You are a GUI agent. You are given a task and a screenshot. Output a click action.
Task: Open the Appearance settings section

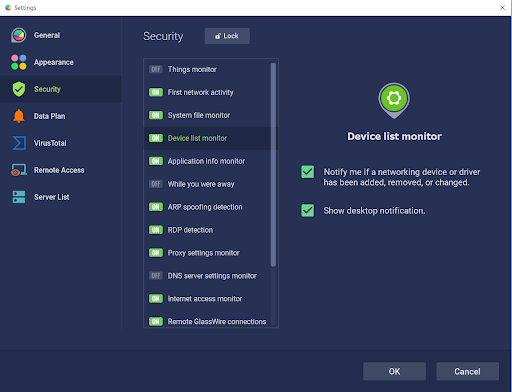61,62
